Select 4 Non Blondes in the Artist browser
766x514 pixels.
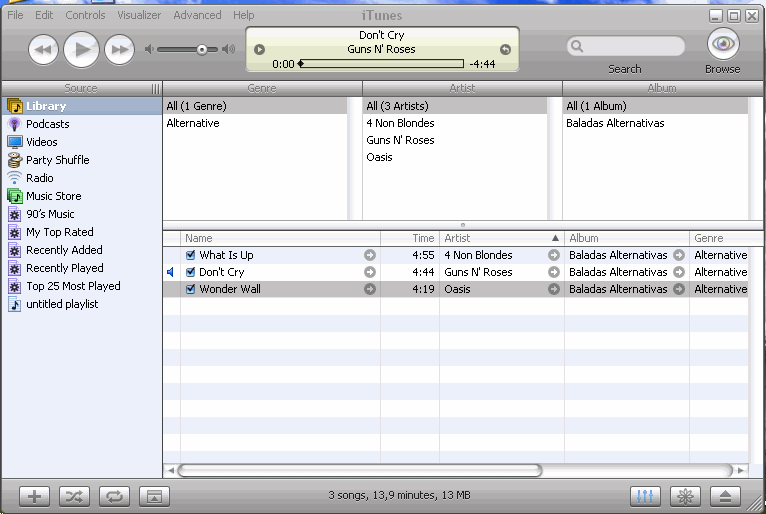455,123
